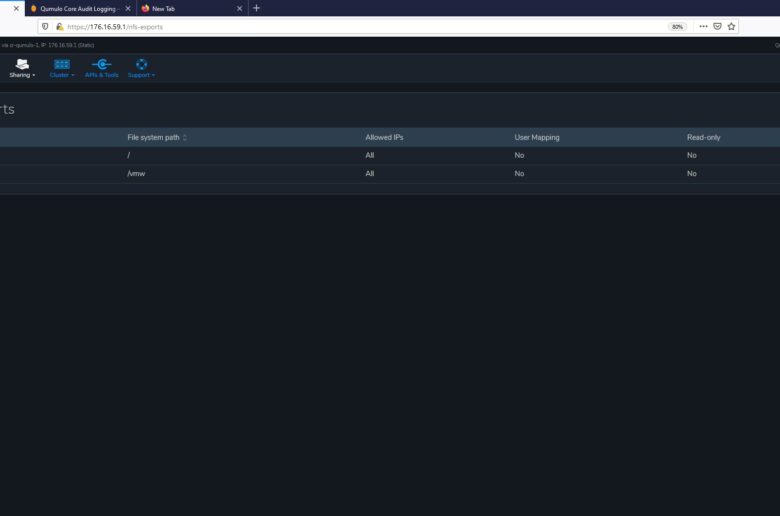The width and height of the screenshot is (780, 516).
Task: Click the tracking protection shield icon
Action: point(45,27)
